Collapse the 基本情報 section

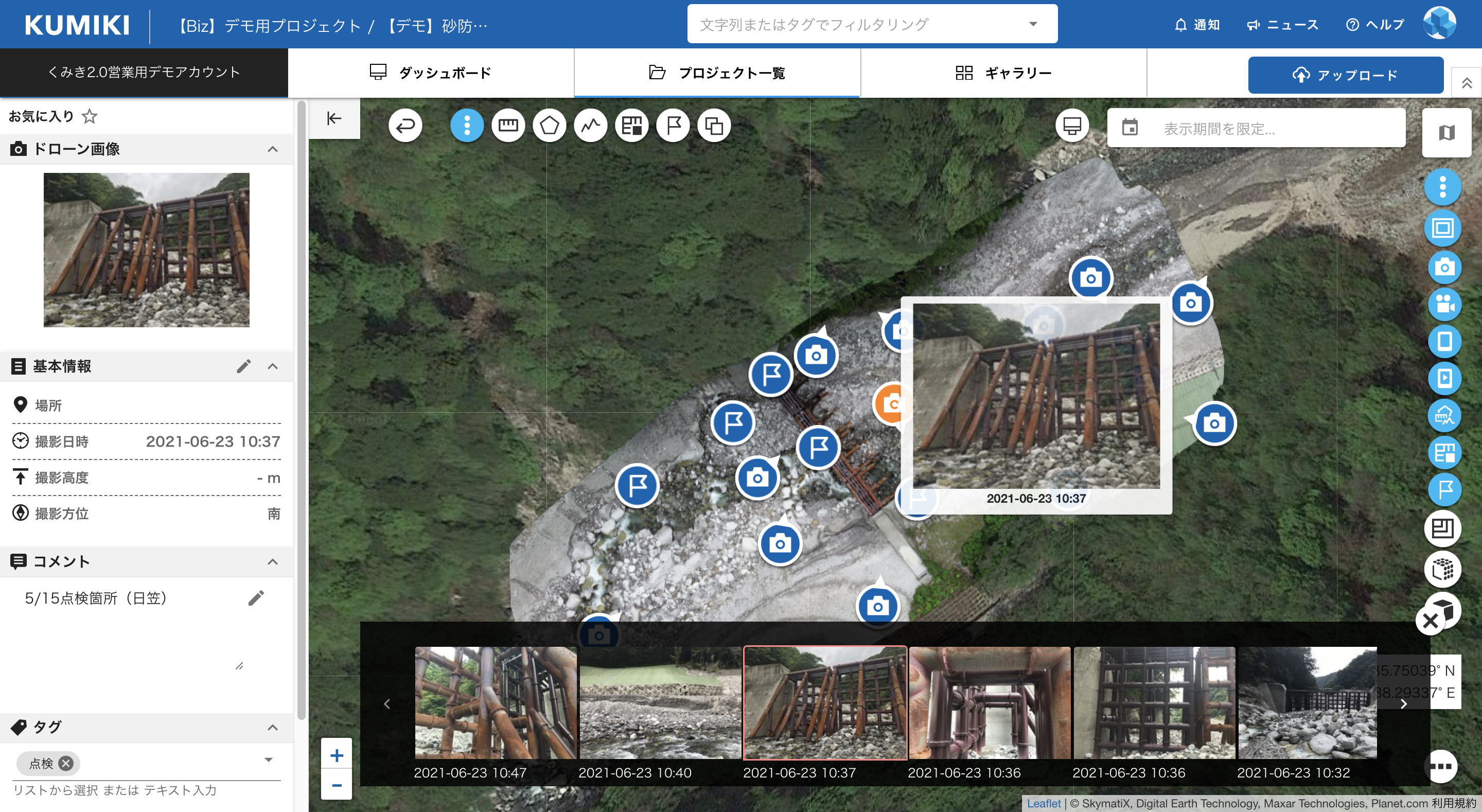pyautogui.click(x=273, y=366)
